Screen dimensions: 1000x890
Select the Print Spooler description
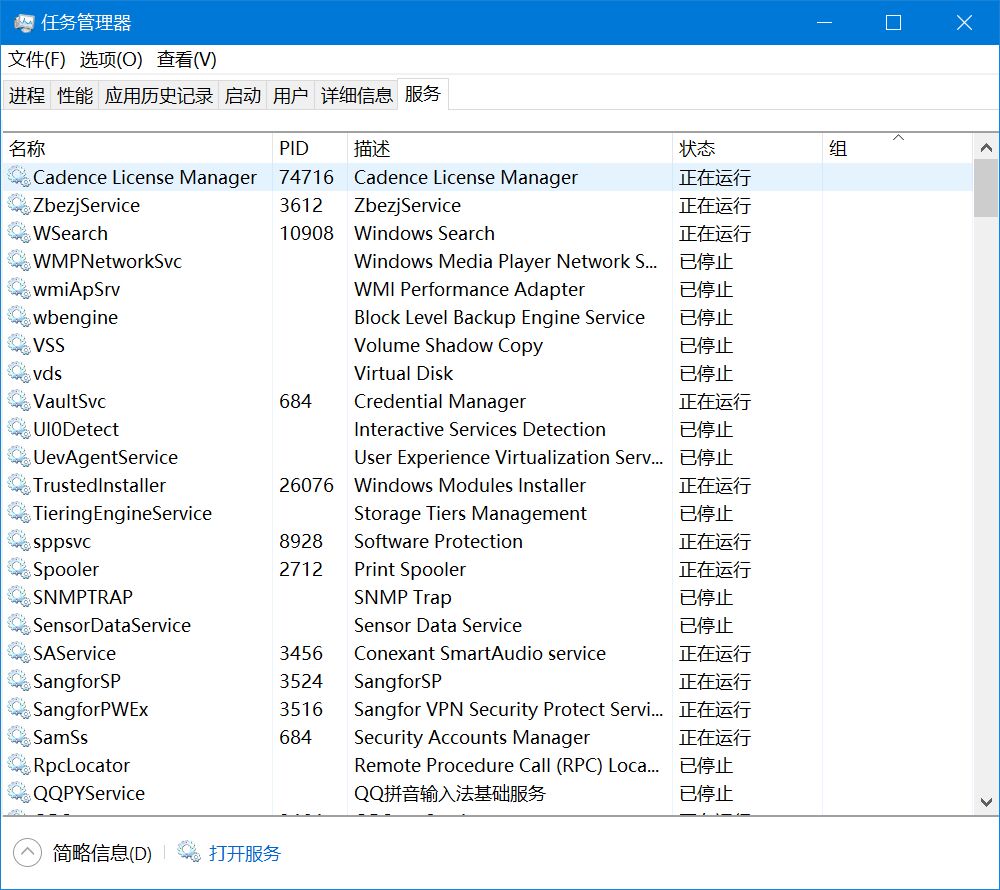(410, 569)
